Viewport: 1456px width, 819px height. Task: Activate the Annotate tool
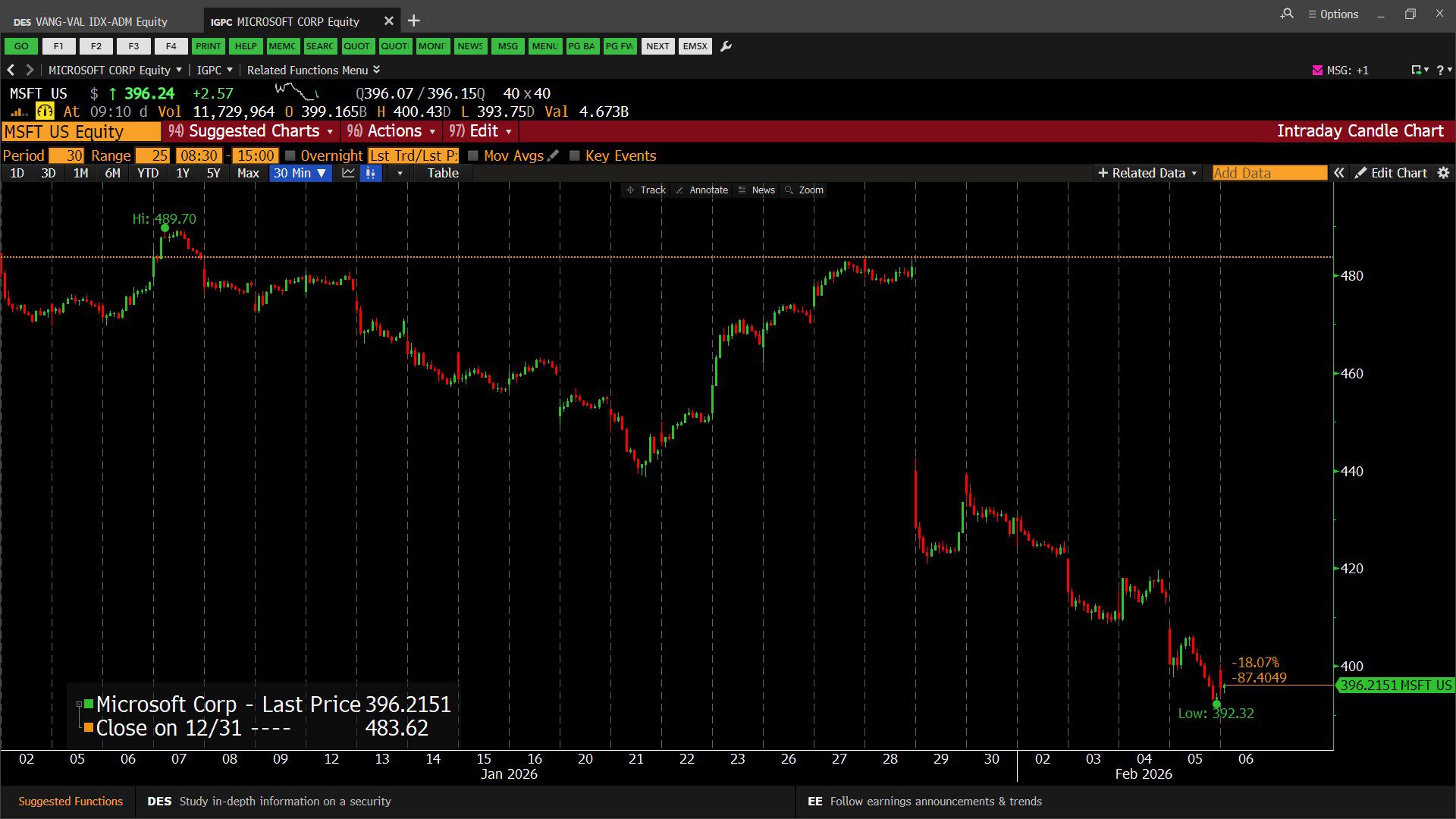pyautogui.click(x=701, y=190)
